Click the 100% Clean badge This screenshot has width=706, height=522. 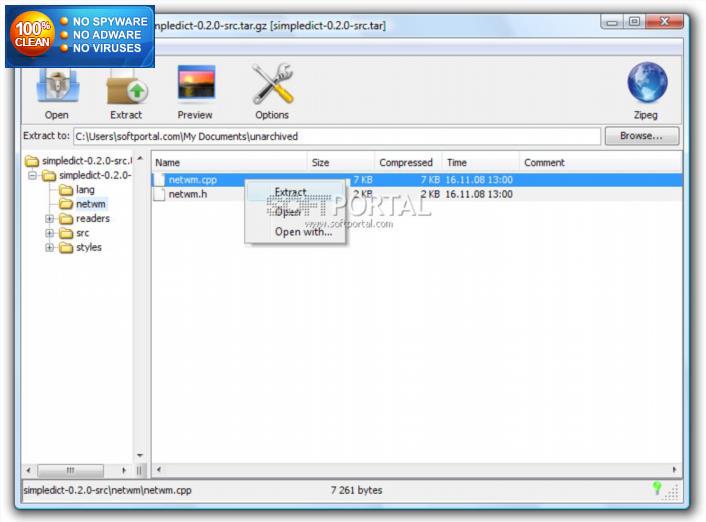pos(80,36)
